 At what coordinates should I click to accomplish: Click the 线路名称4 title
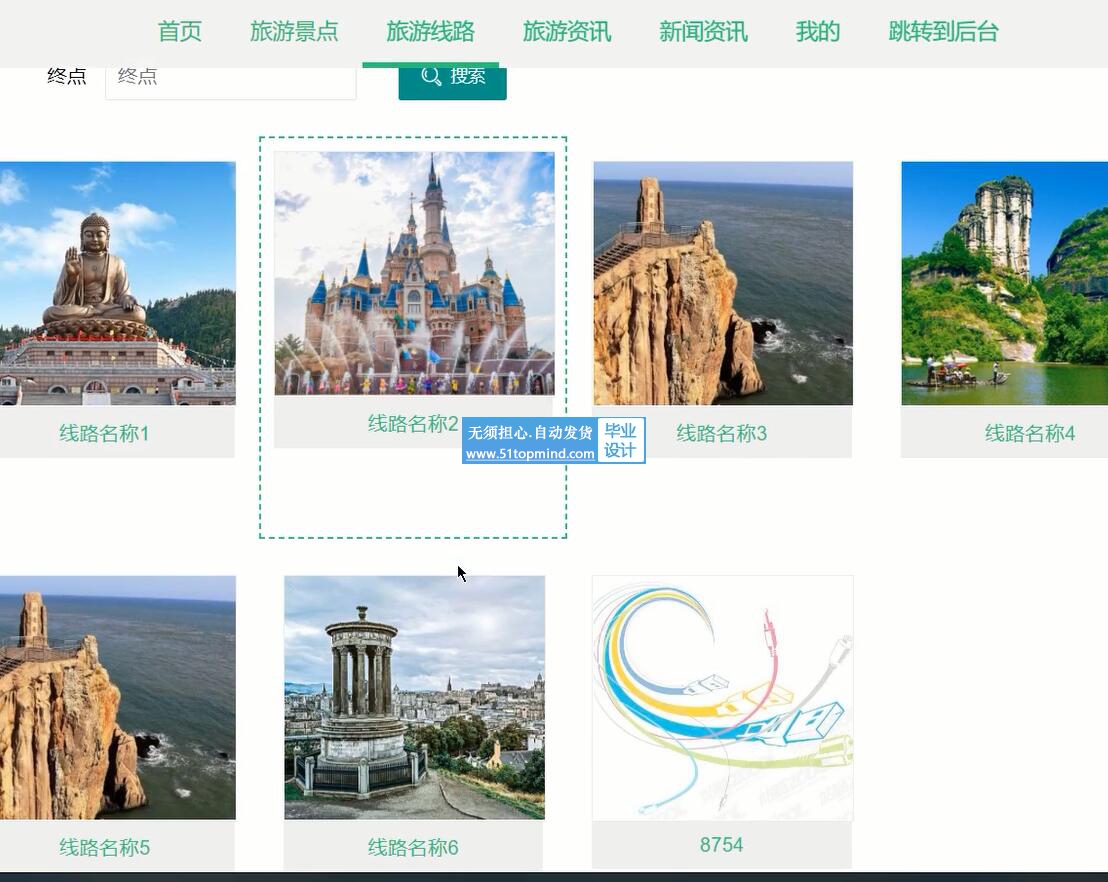click(x=1030, y=433)
